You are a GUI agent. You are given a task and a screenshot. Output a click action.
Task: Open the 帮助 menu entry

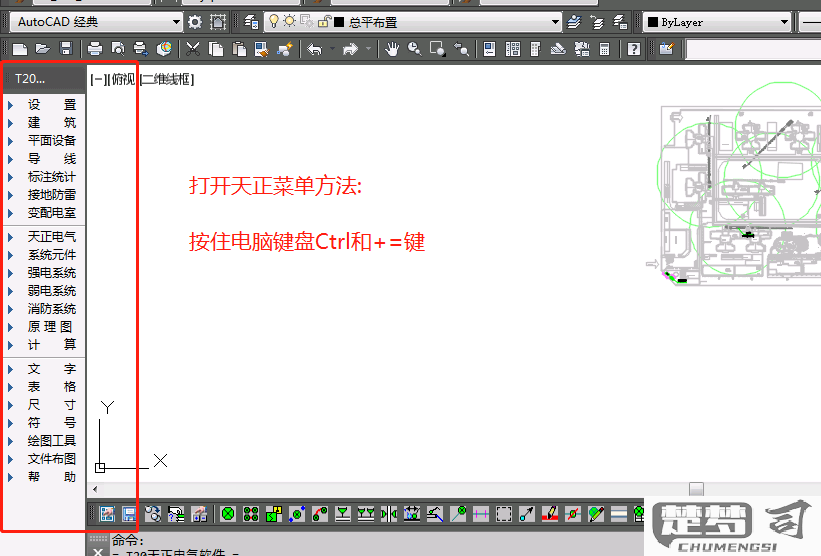coord(52,476)
